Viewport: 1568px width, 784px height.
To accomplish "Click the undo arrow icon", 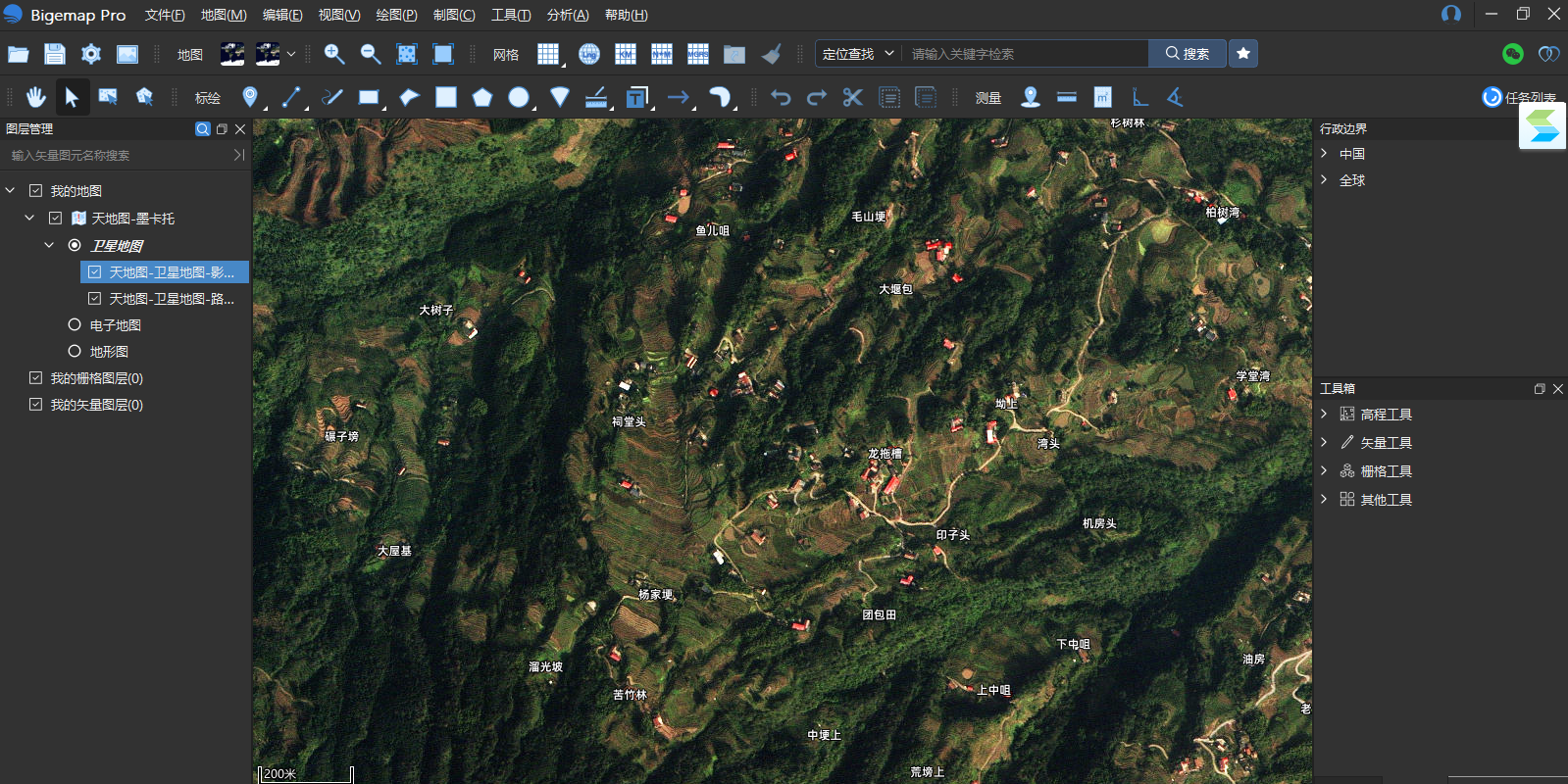I will click(x=781, y=97).
